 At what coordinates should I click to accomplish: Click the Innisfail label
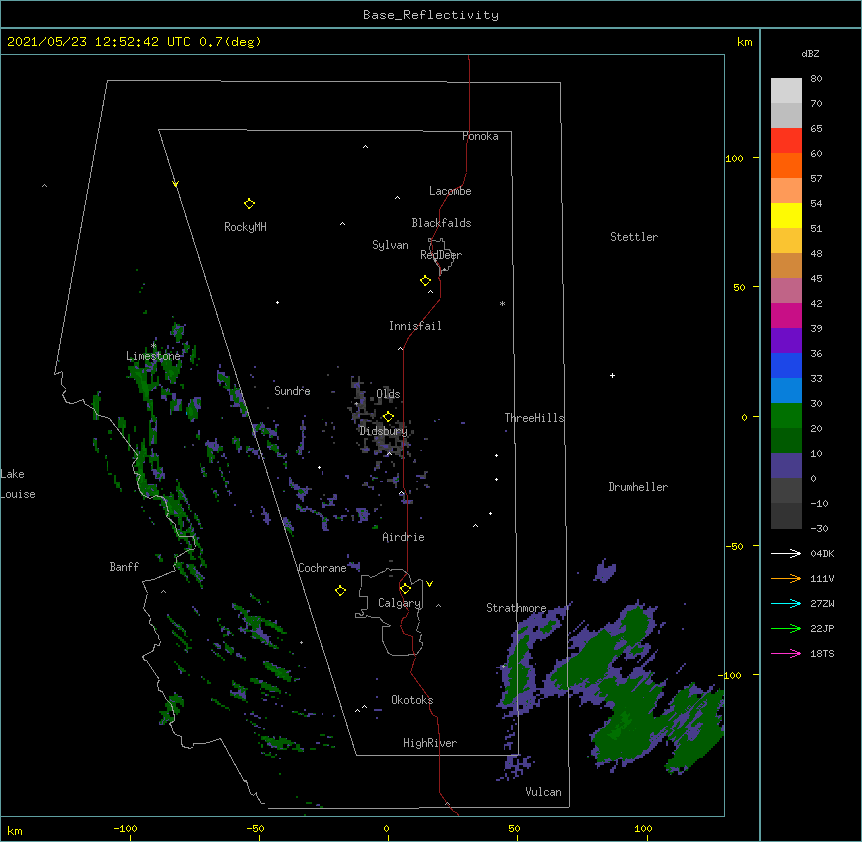pyautogui.click(x=415, y=326)
